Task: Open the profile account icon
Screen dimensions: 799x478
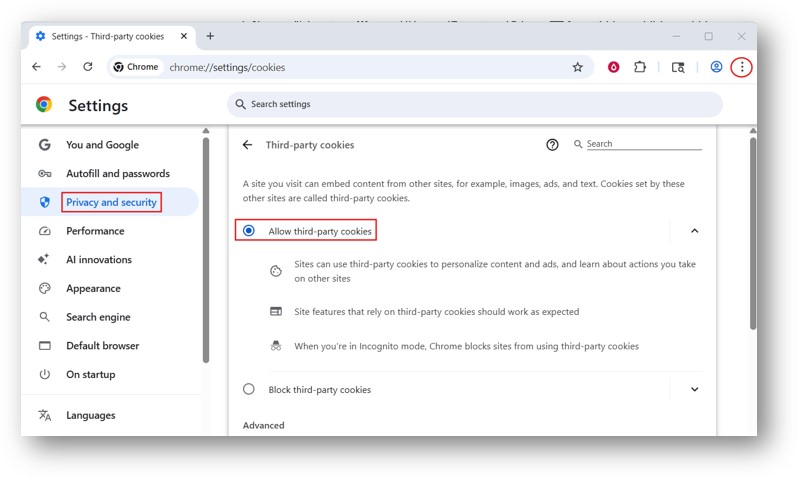Action: (x=716, y=67)
